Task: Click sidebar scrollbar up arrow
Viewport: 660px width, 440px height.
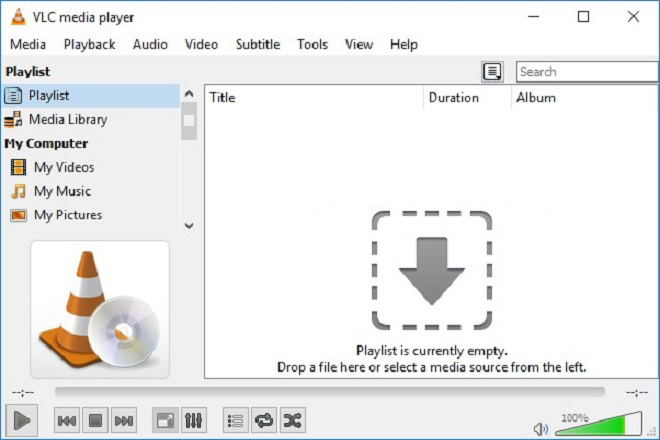Action: tap(189, 93)
